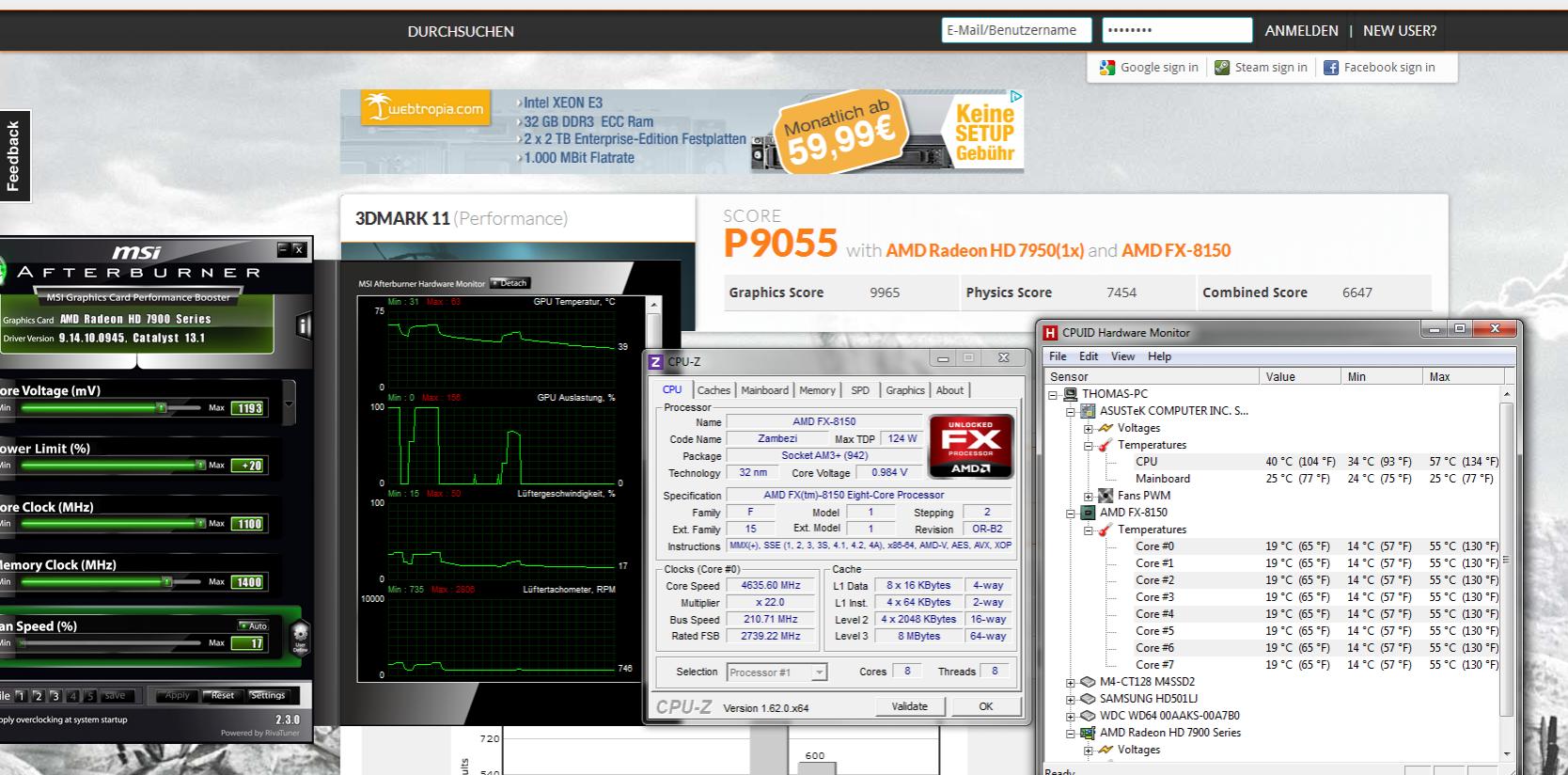The height and width of the screenshot is (775, 1568).
Task: Click the Afterburner Reset button
Action: [223, 696]
